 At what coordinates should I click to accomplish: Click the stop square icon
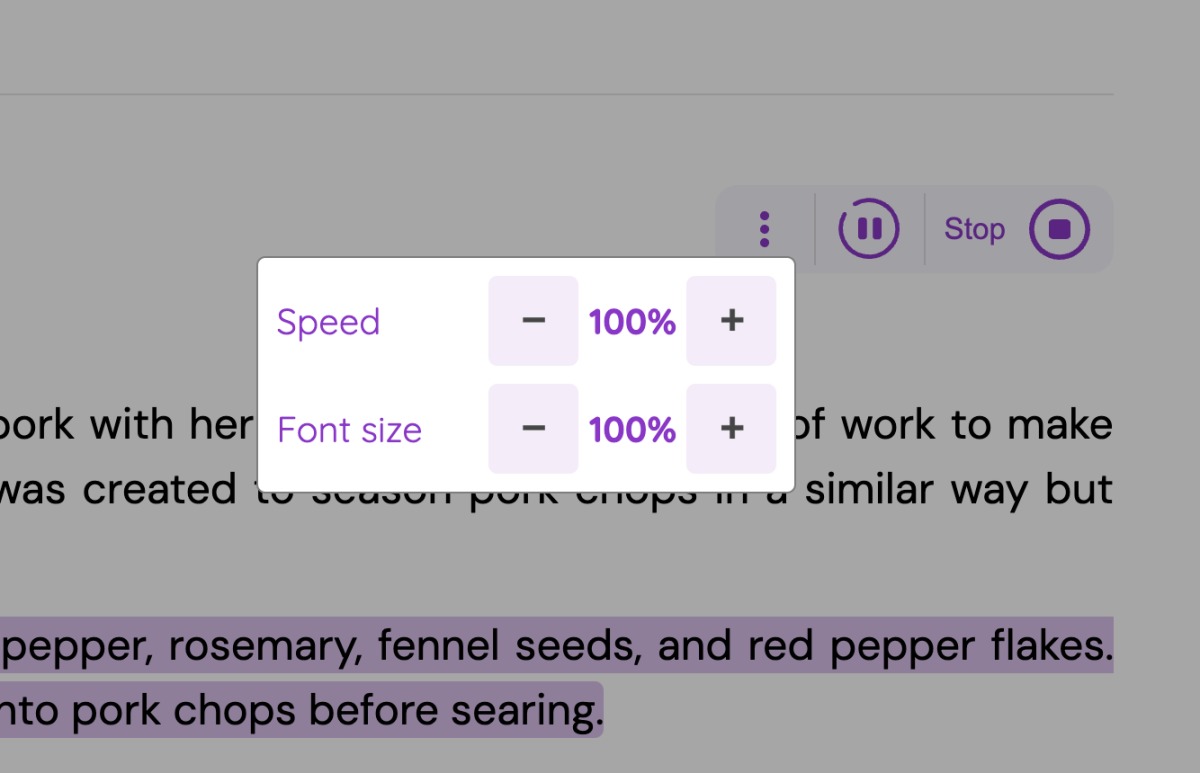[1059, 229]
